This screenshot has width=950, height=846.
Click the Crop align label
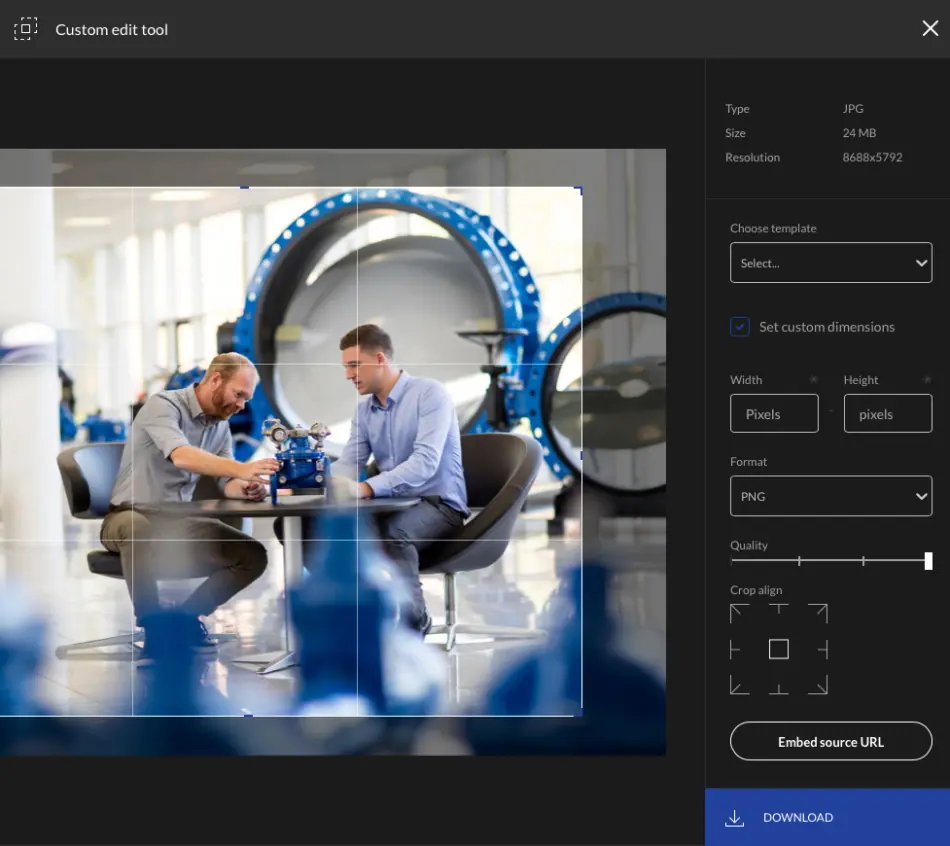[x=756, y=590]
